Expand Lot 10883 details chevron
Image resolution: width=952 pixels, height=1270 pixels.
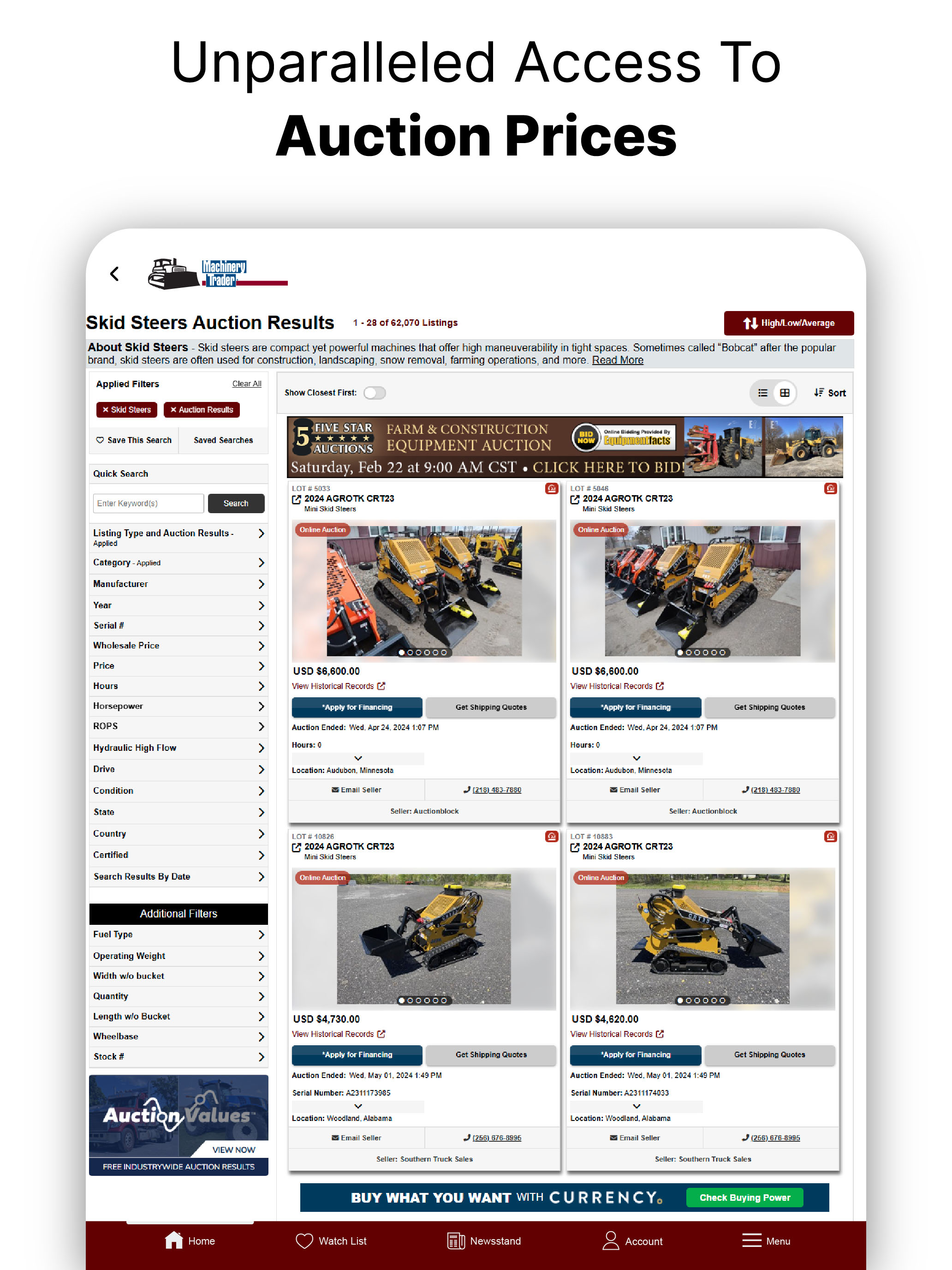point(637,1106)
